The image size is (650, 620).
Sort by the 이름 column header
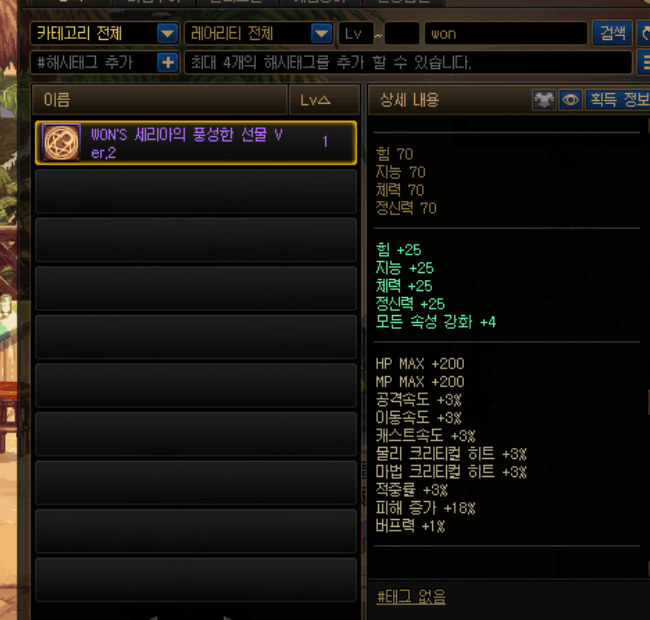tap(160, 100)
